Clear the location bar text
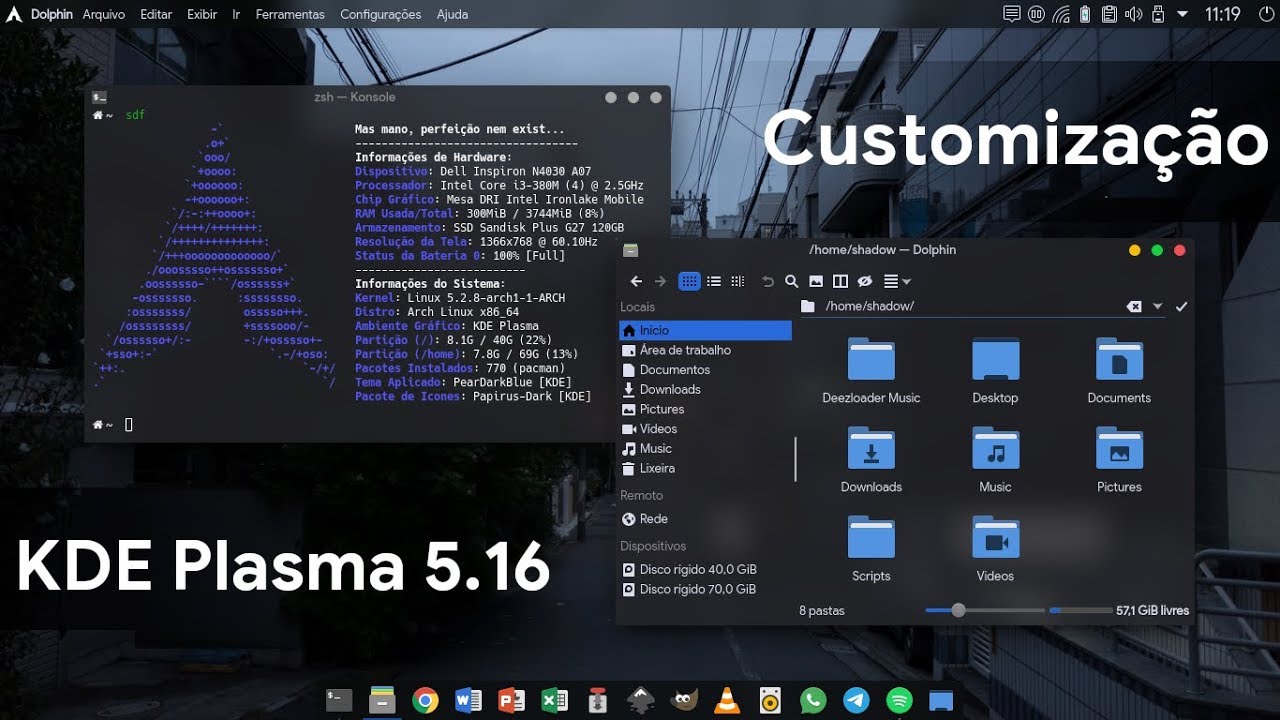This screenshot has height=720, width=1280. tap(1134, 306)
